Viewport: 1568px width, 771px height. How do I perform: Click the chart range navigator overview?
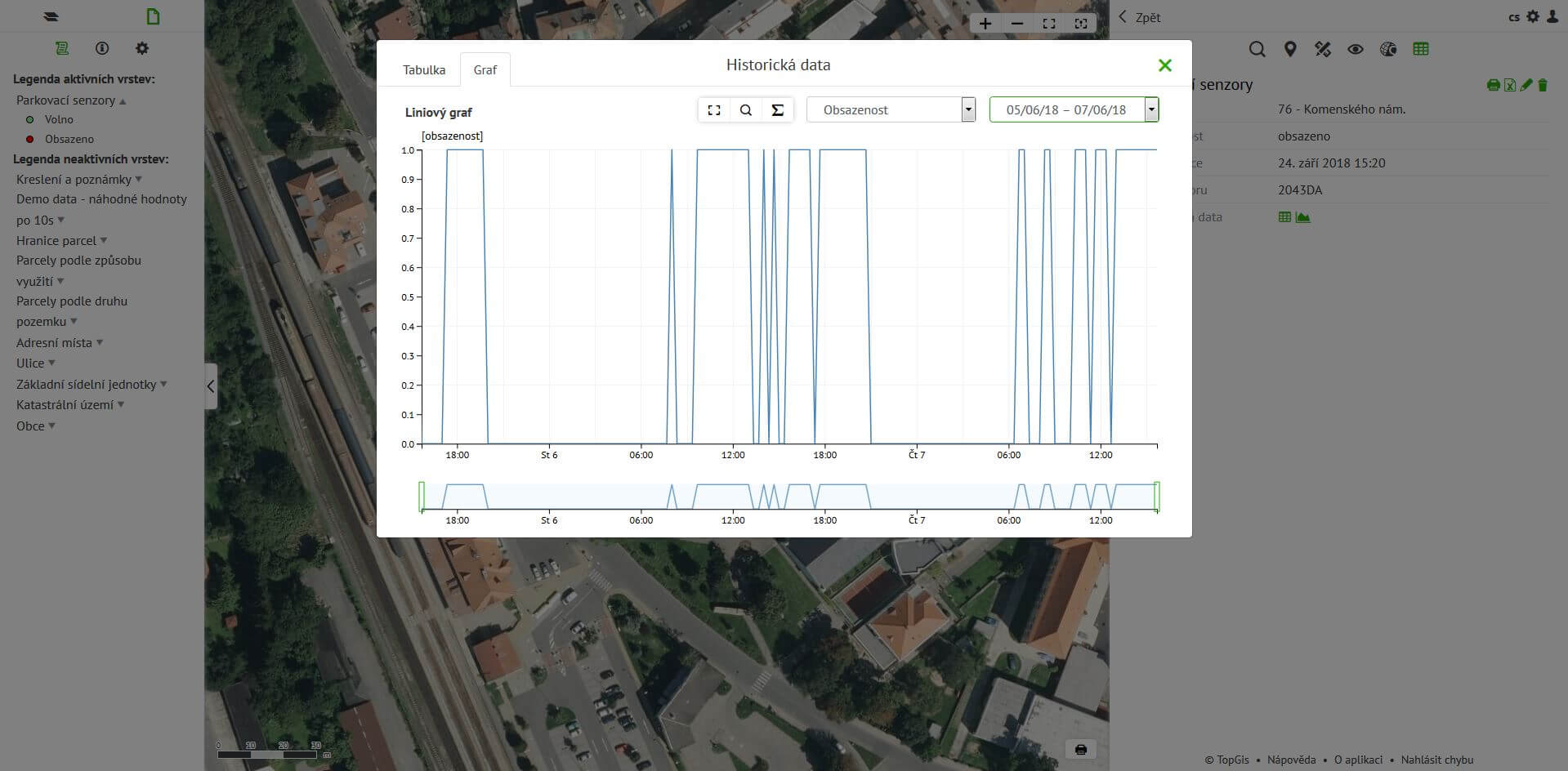(789, 496)
